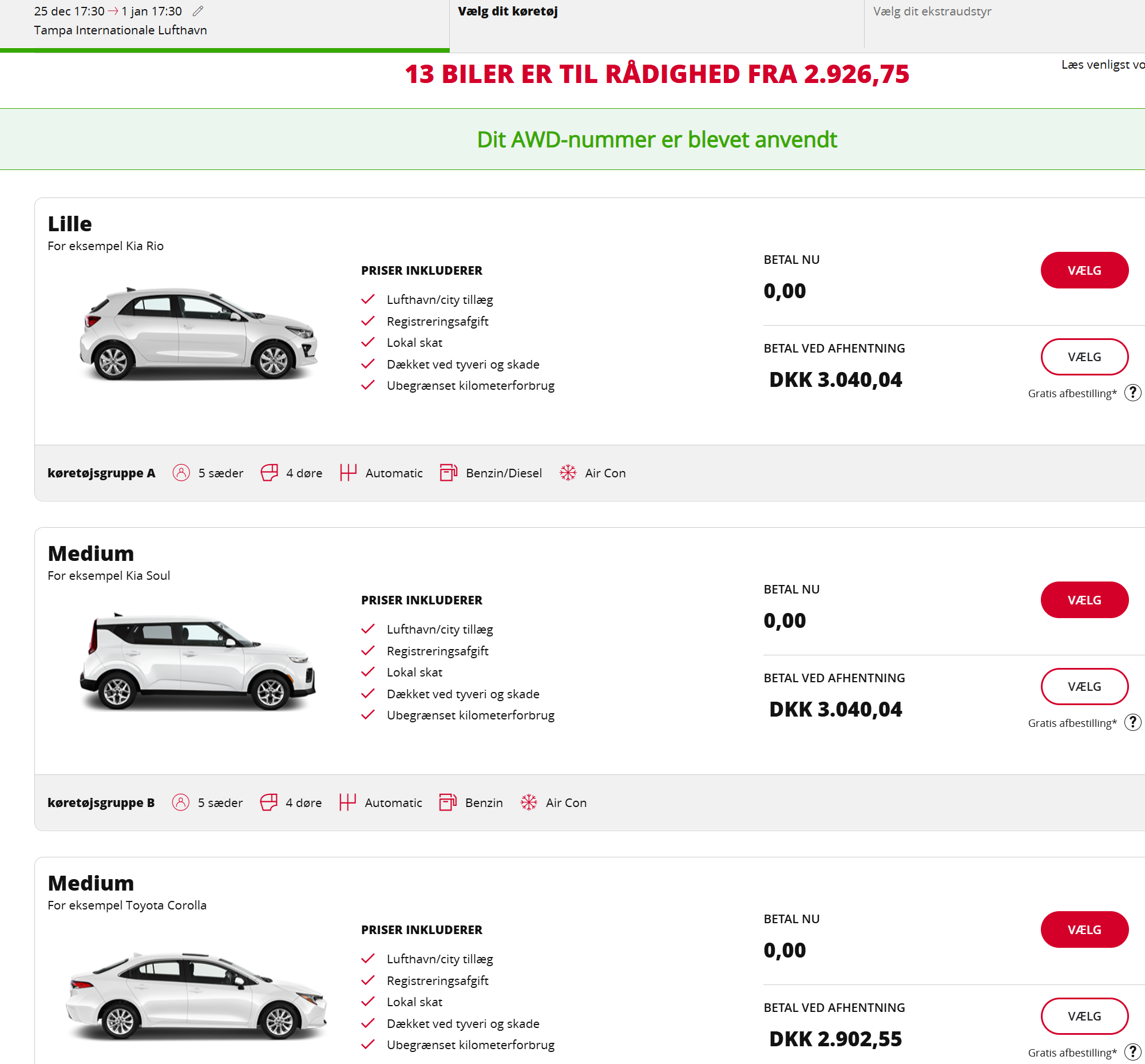Click the fuel pump icon in køretøjsgruppe B
Screen dimensions: 1145x1064
click(x=447, y=802)
